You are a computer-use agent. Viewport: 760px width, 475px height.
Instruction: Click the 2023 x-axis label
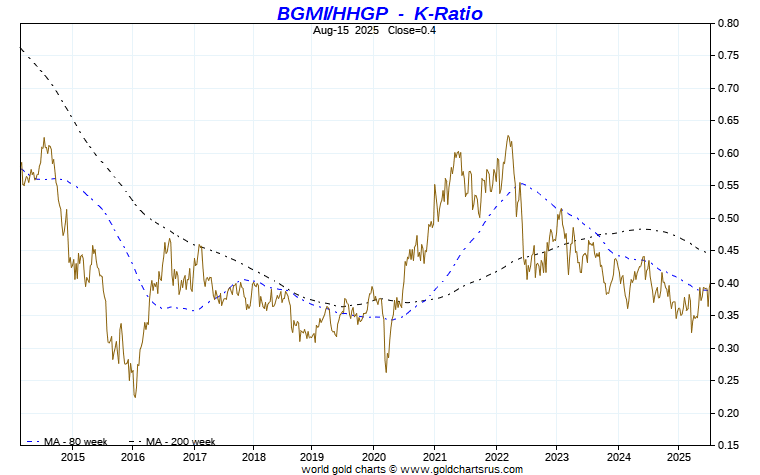click(556, 457)
